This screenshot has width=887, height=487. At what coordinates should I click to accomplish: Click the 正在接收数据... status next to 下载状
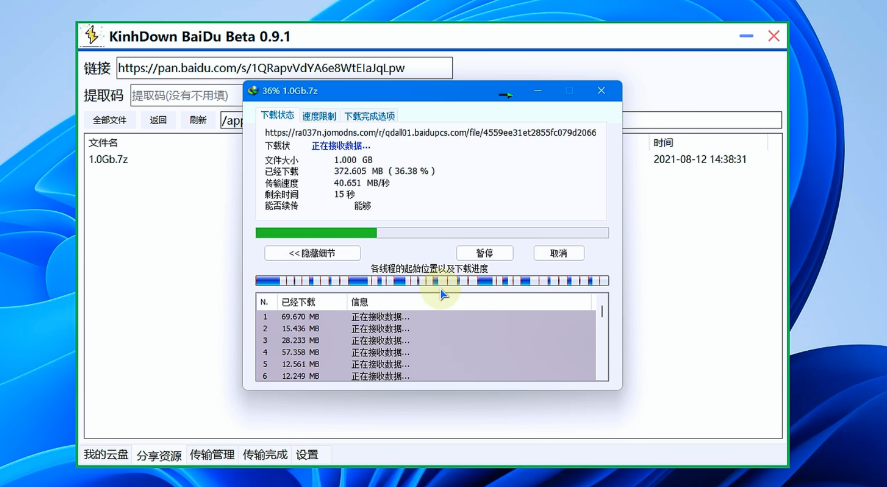tap(341, 146)
